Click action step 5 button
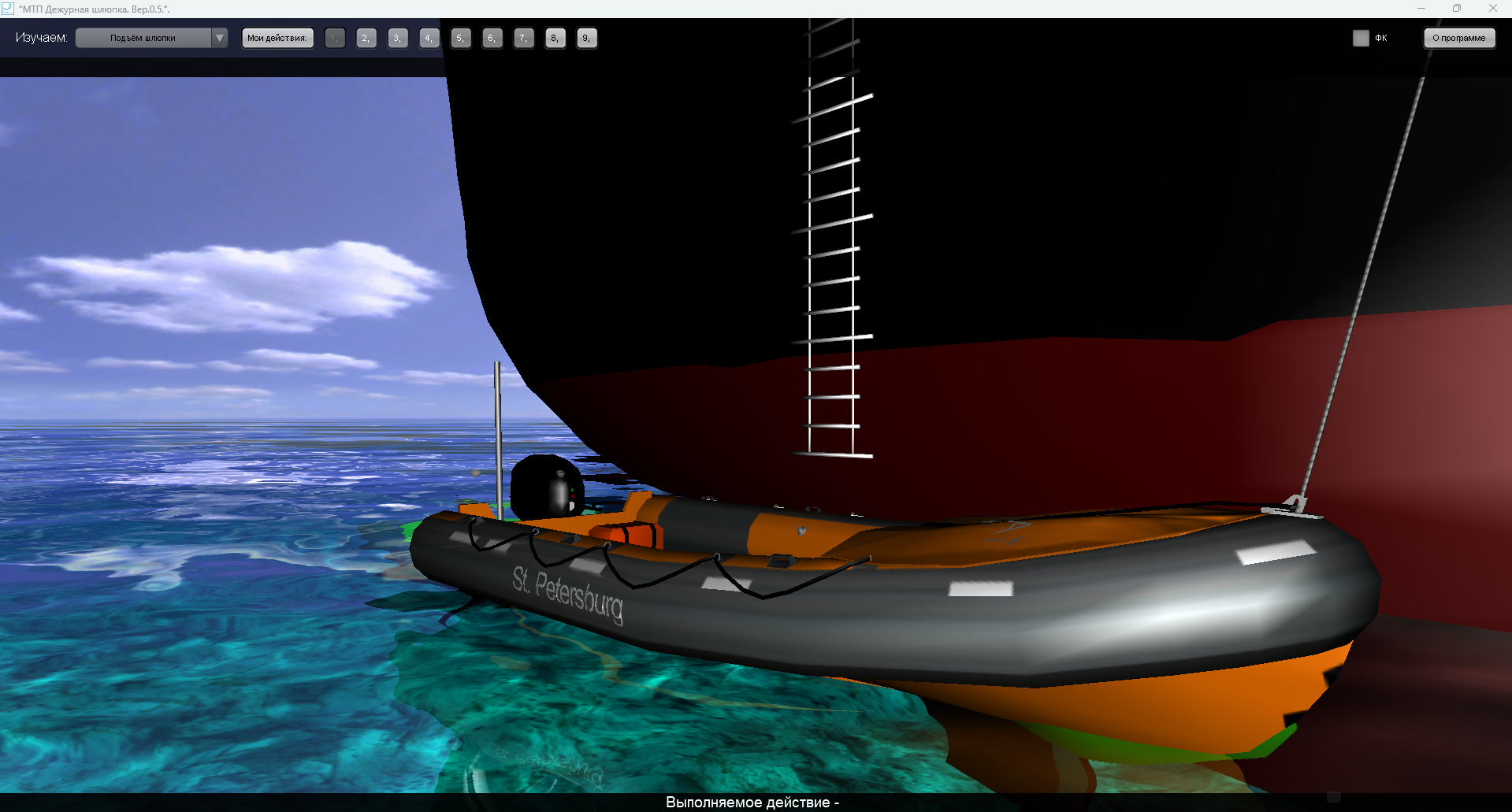This screenshot has width=1512, height=812. (x=461, y=38)
